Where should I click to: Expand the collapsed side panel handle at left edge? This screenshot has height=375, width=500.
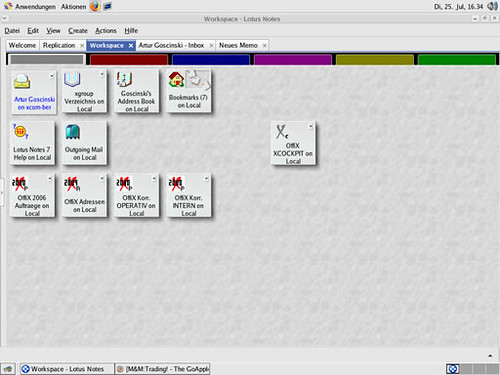pos(2,192)
